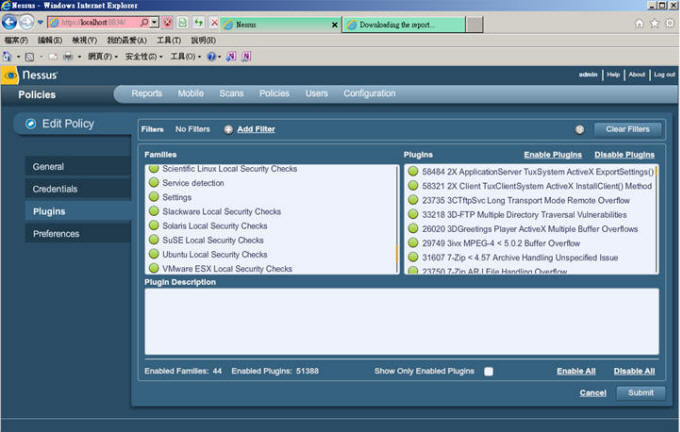Open browser Tools gear icon
The width and height of the screenshot is (680, 432).
coord(670,23)
